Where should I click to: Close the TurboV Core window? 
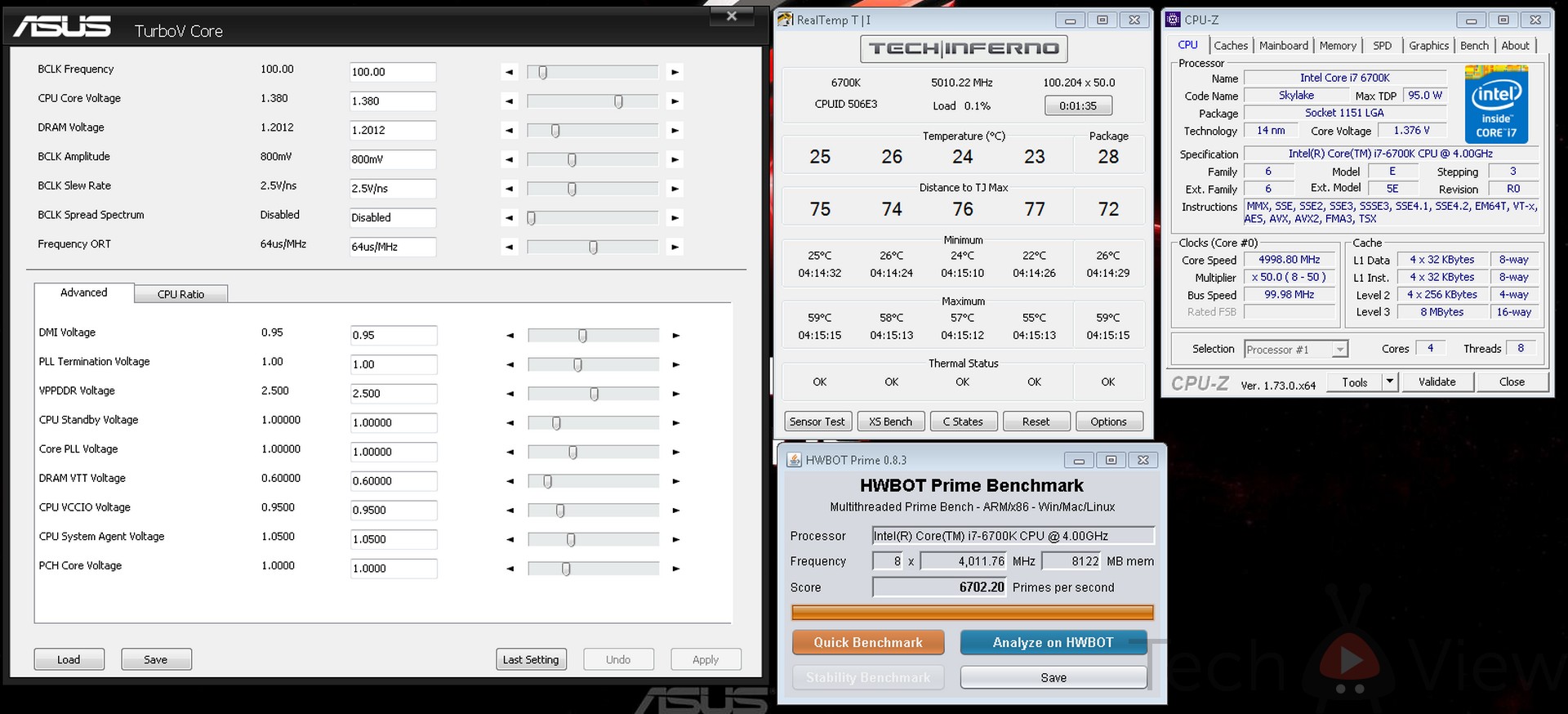pyautogui.click(x=732, y=16)
